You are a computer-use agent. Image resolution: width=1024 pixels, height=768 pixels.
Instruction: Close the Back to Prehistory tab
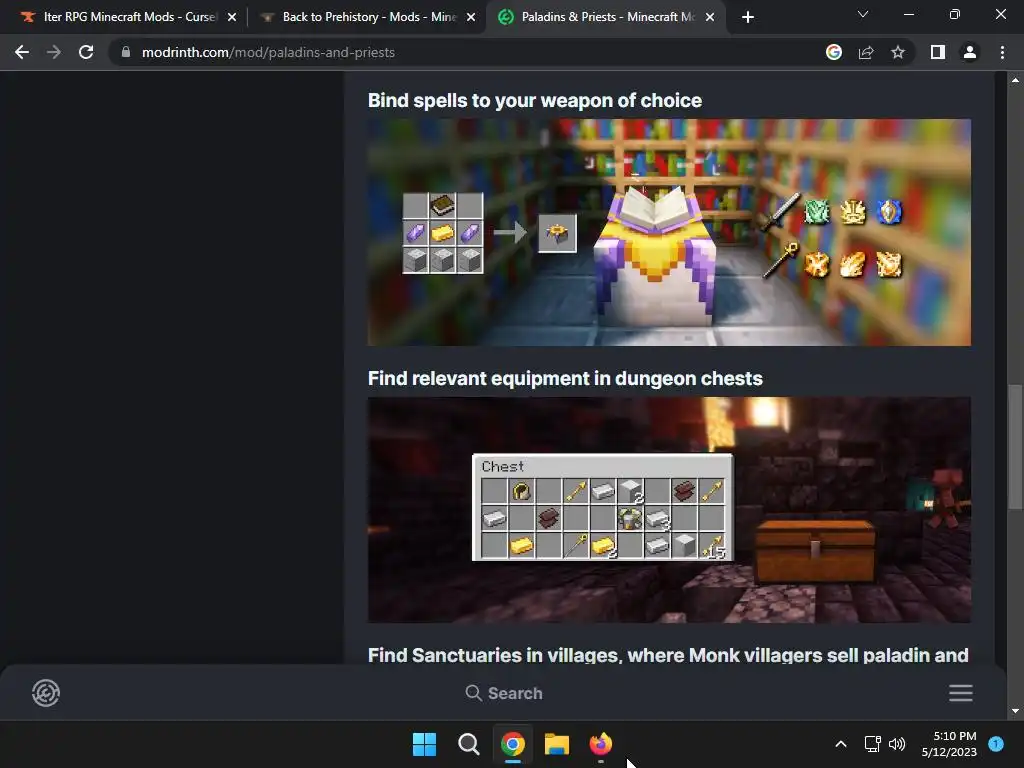(x=471, y=17)
